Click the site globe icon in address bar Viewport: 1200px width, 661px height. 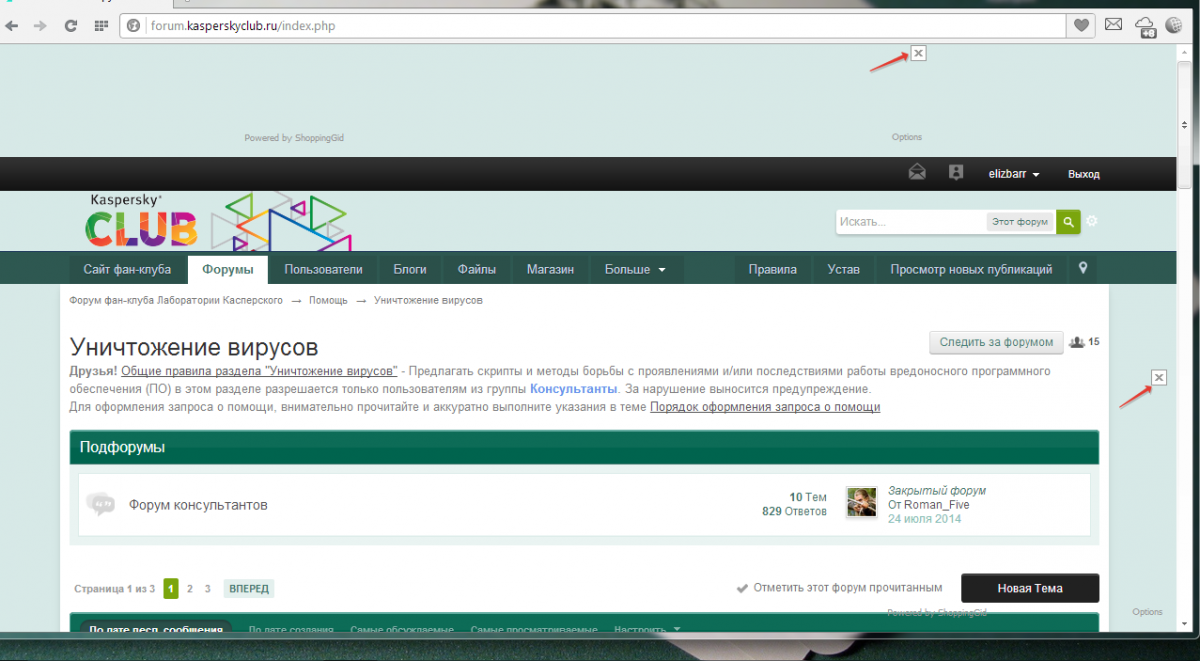tap(134, 25)
